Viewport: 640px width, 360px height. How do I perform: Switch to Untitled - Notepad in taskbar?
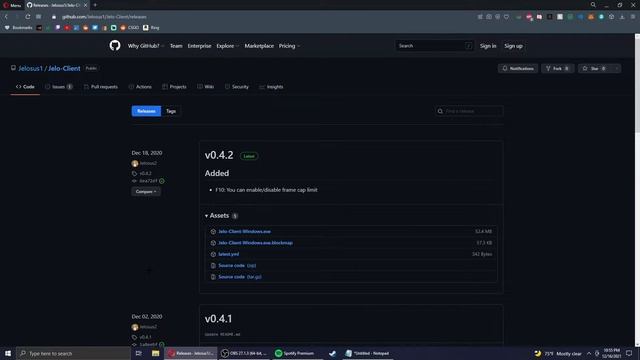pyautogui.click(x=368, y=353)
